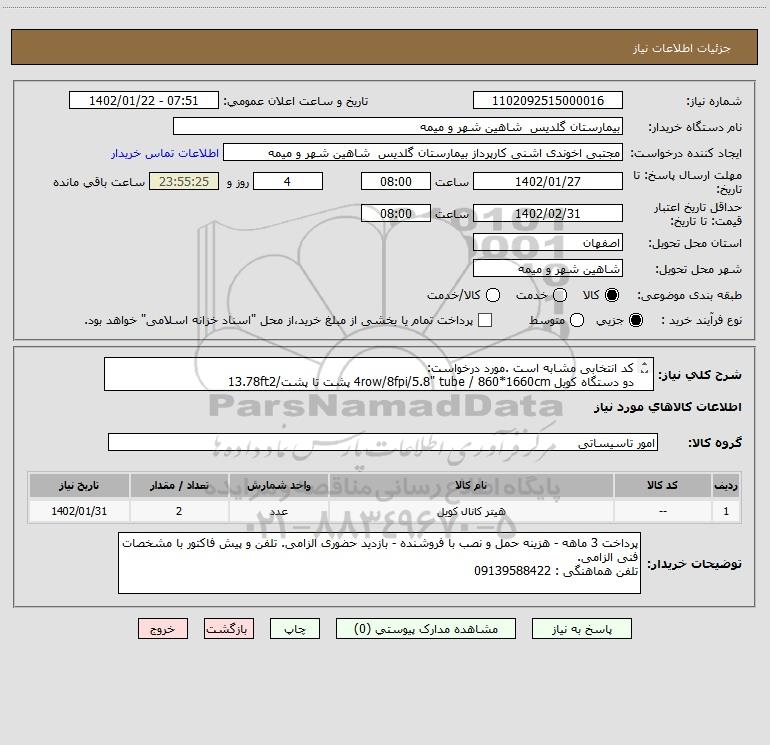The image size is (770, 745).
Task: Click the announcement date field 1402/01/22 - 07:51
Action: tap(143, 100)
